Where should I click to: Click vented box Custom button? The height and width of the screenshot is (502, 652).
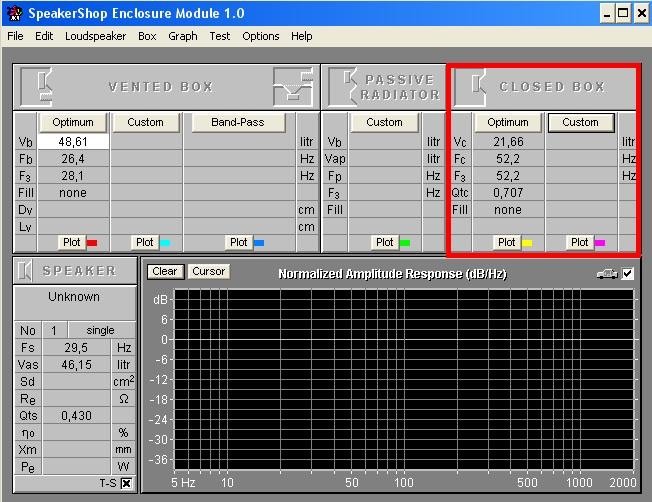(146, 122)
